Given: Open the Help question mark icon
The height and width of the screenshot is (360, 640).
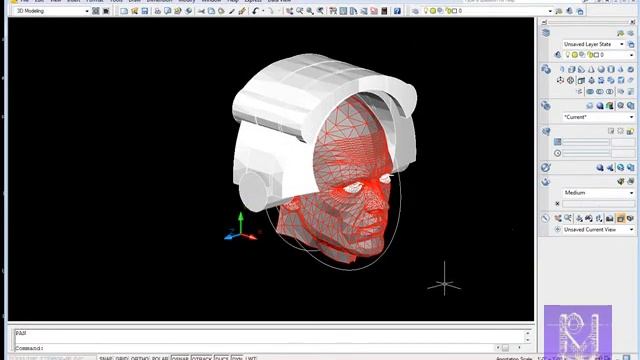Looking at the screenshot, I should click(397, 11).
